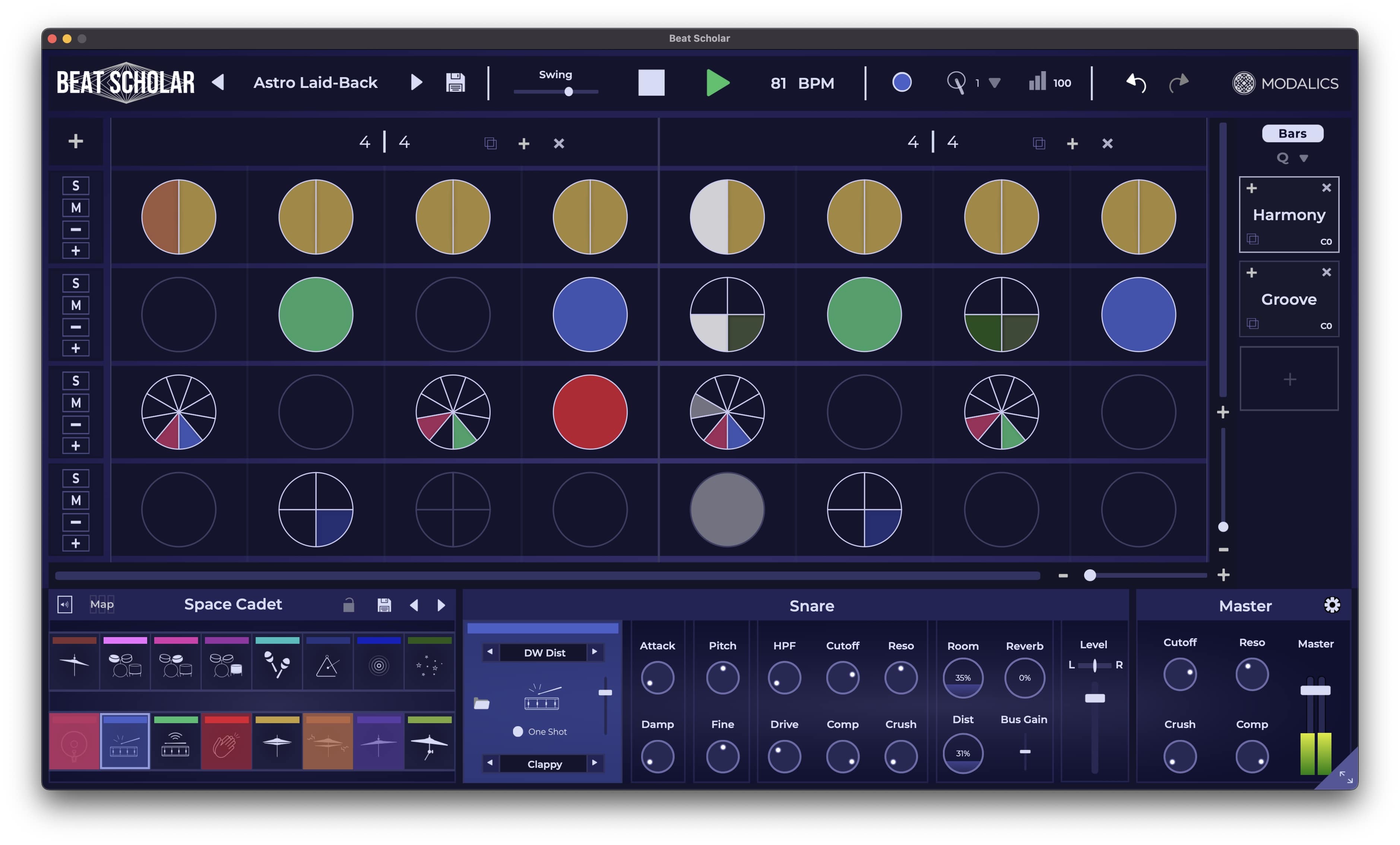The image size is (1400, 845).
Task: Save the preset with the floppy disk icon
Action: [x=455, y=83]
